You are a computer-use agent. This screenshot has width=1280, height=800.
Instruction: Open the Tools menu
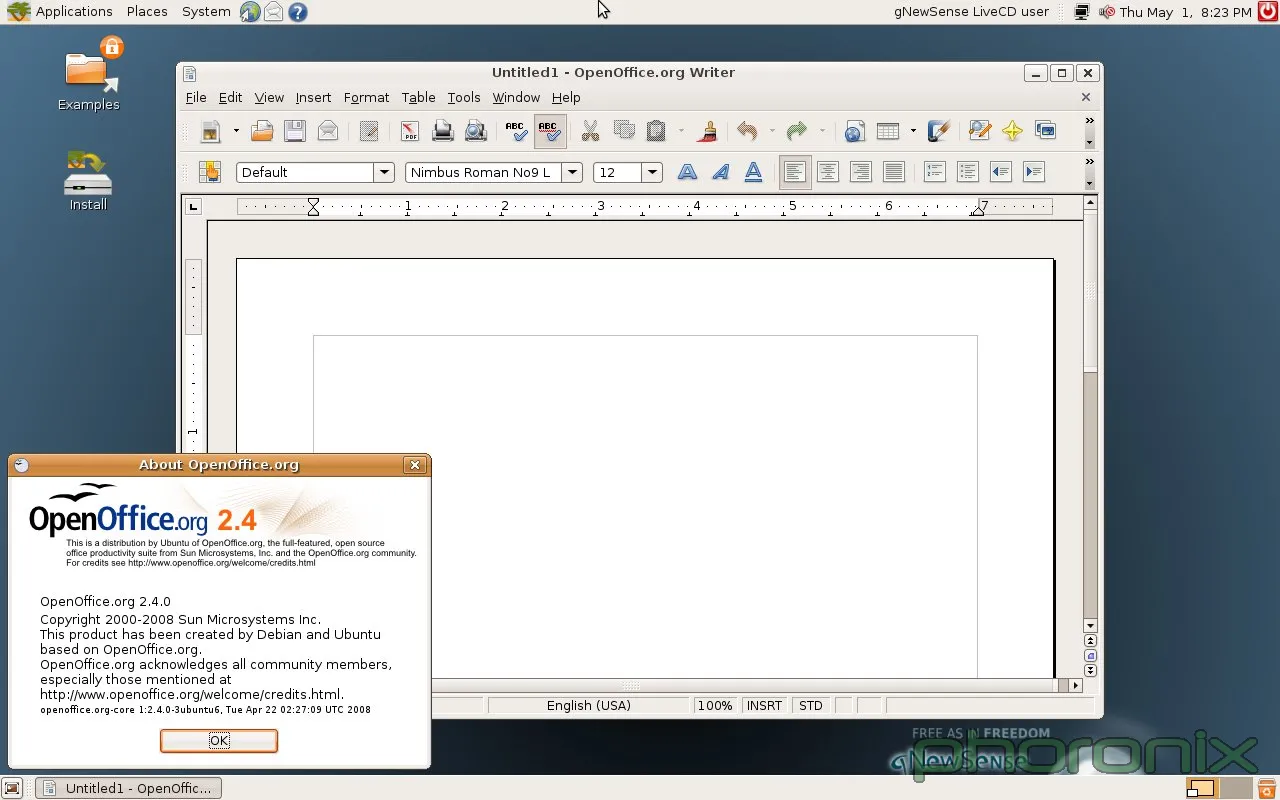[x=464, y=97]
